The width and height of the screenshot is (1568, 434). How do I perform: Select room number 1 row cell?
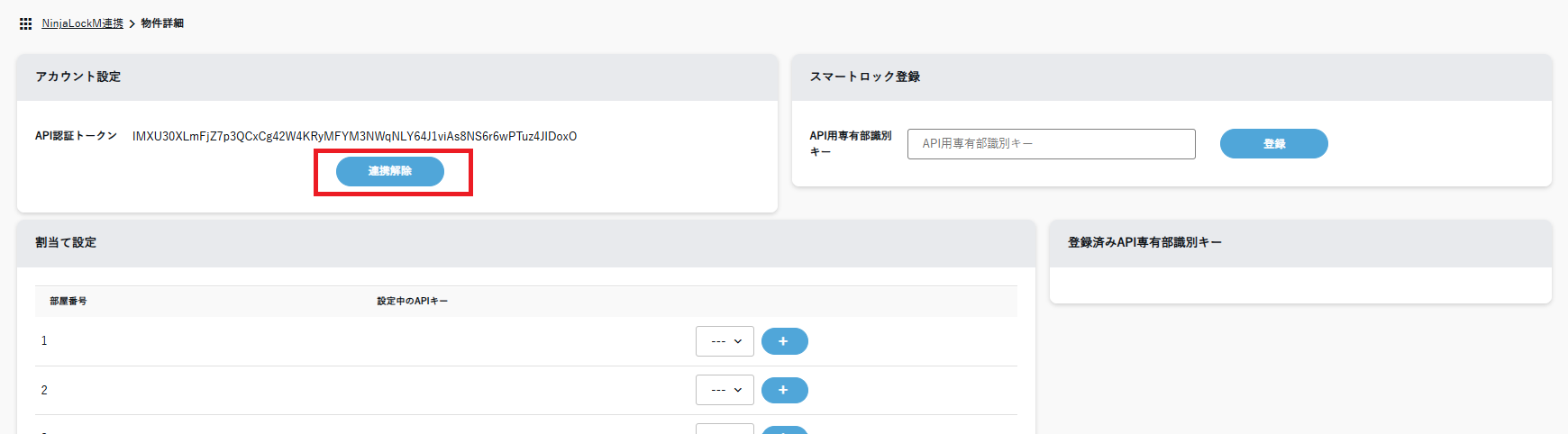44,341
